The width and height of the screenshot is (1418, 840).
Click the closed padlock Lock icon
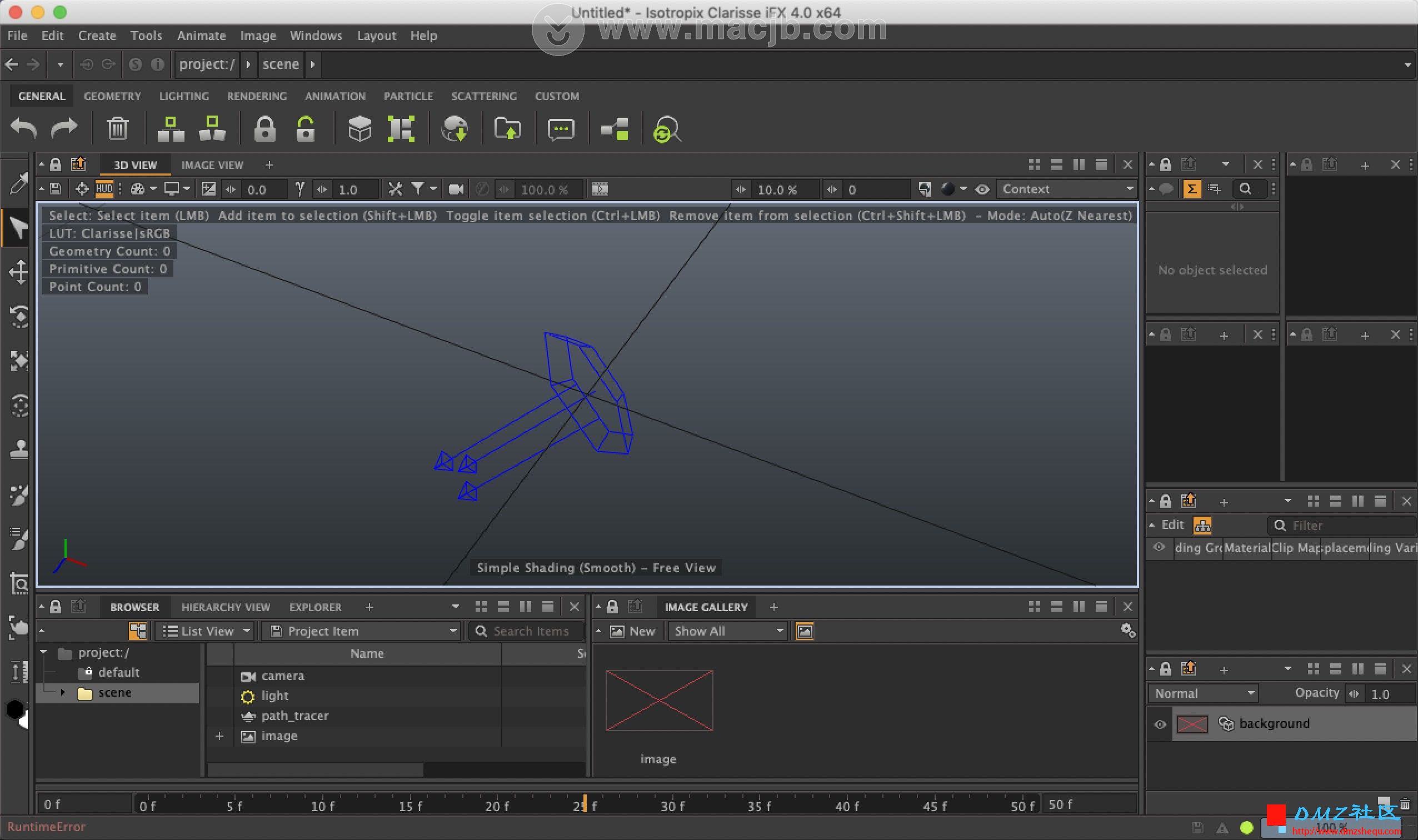(264, 129)
